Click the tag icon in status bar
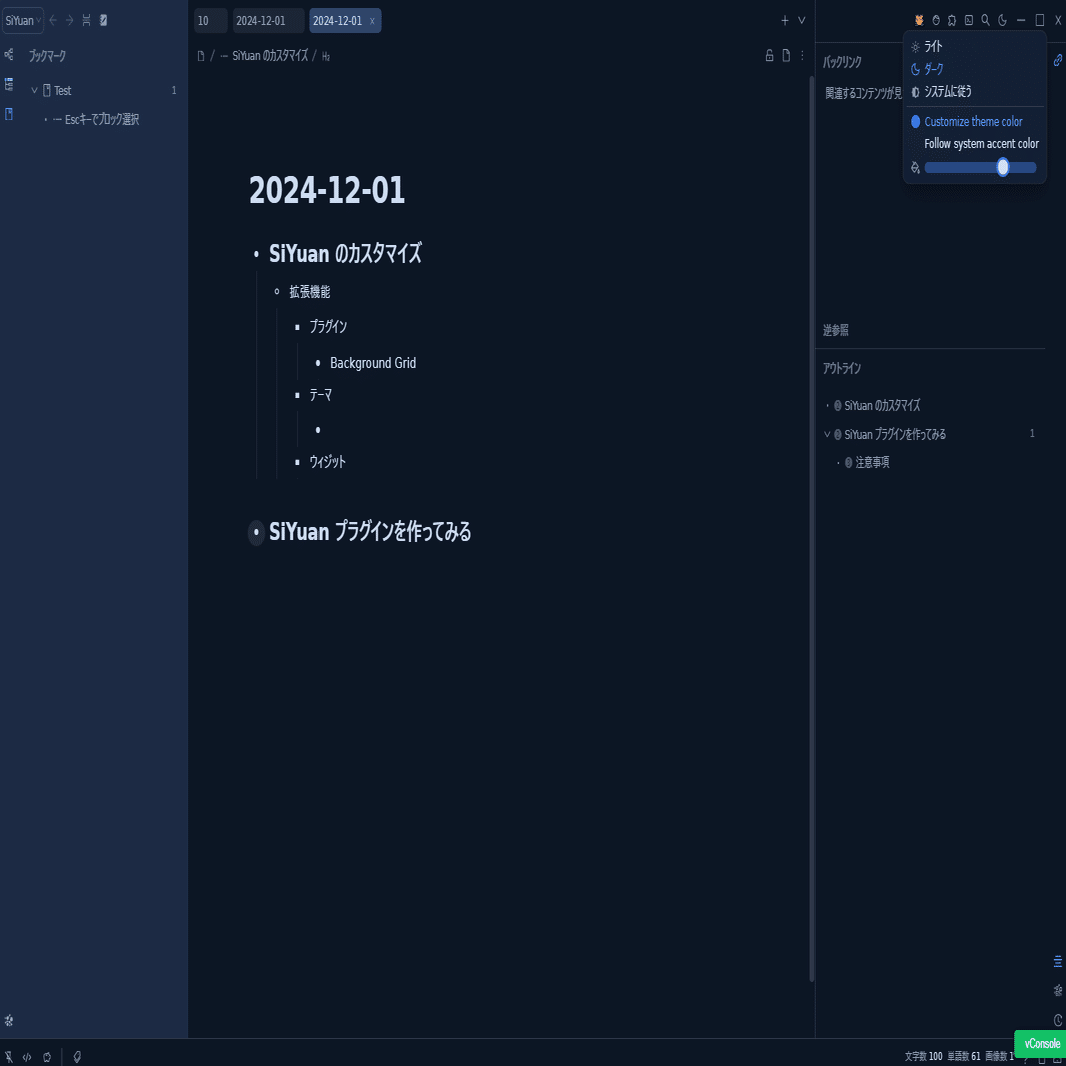Screen dimensions: 1066x1066 coord(77,1057)
